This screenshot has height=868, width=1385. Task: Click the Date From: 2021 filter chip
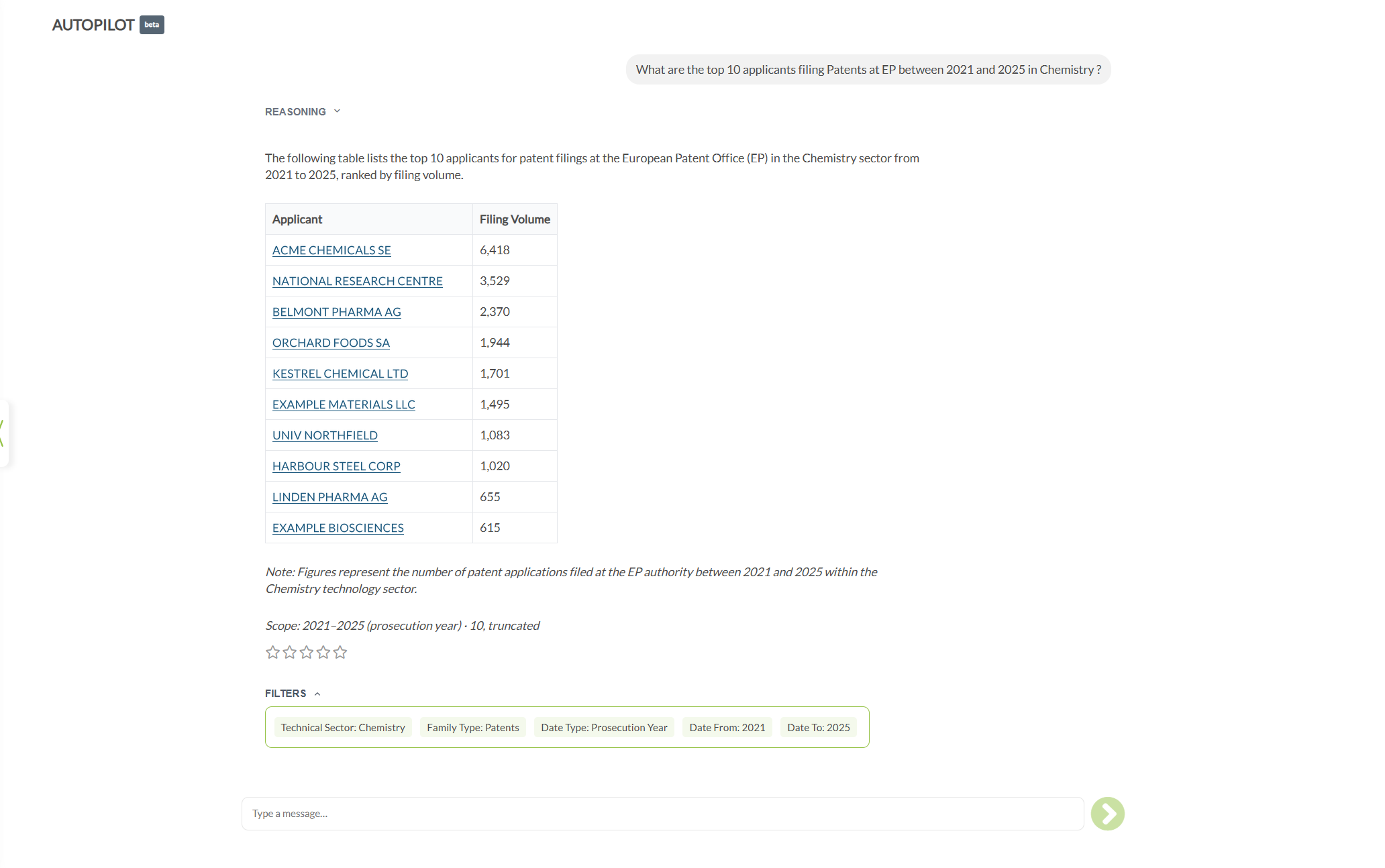[727, 728]
